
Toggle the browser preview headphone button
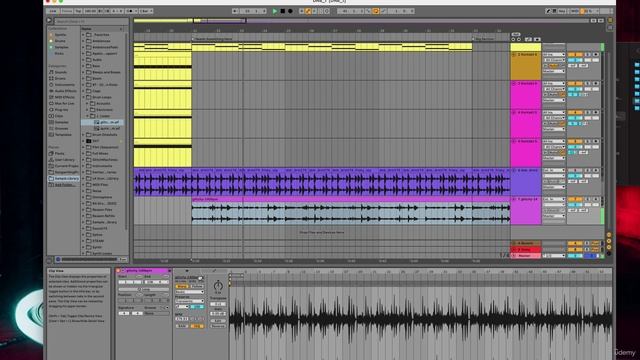[x=58, y=259]
